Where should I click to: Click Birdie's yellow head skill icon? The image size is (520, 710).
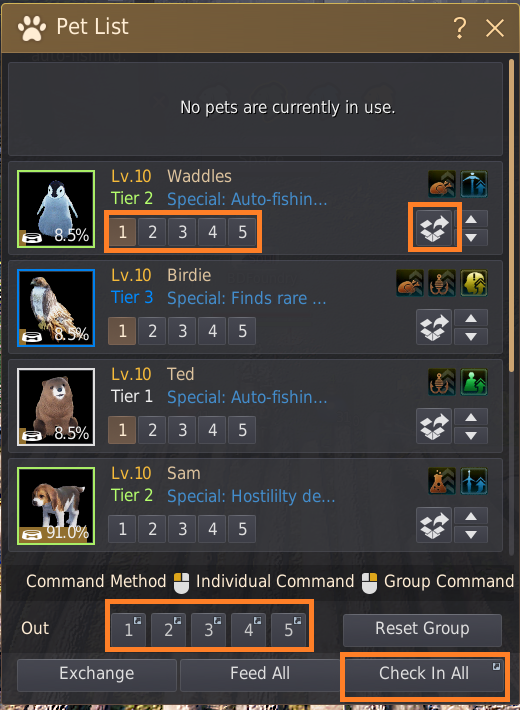(x=474, y=283)
